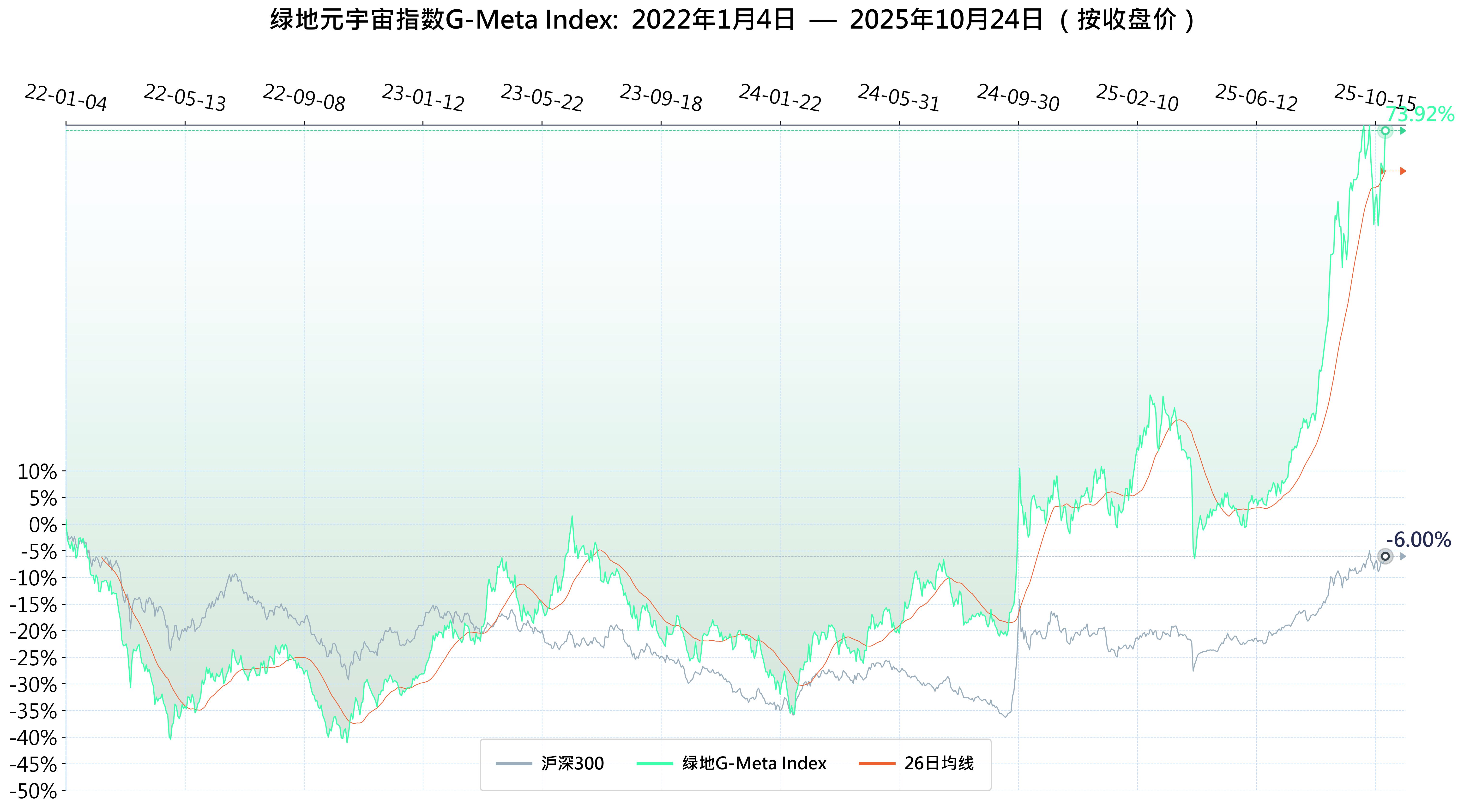The image size is (1464, 812).
Task: Click the green G-Meta endpoint circle marker
Action: click(x=1385, y=131)
